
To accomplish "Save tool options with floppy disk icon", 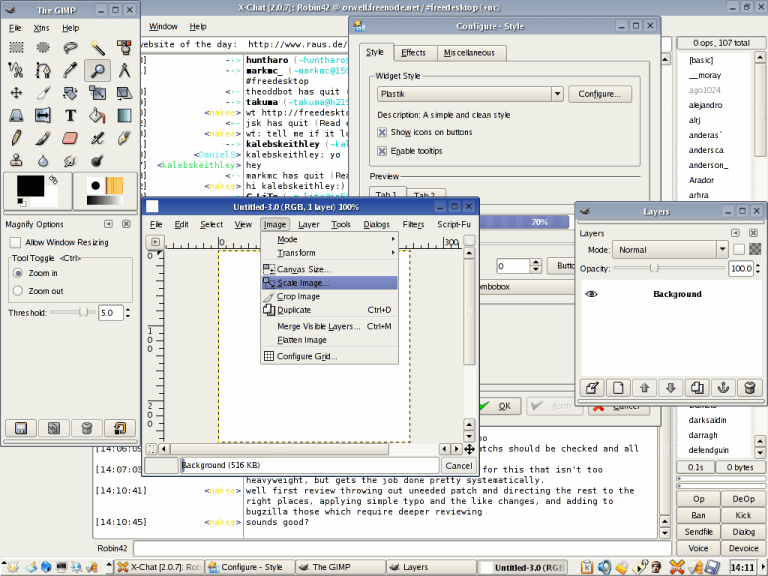I will click(x=20, y=428).
